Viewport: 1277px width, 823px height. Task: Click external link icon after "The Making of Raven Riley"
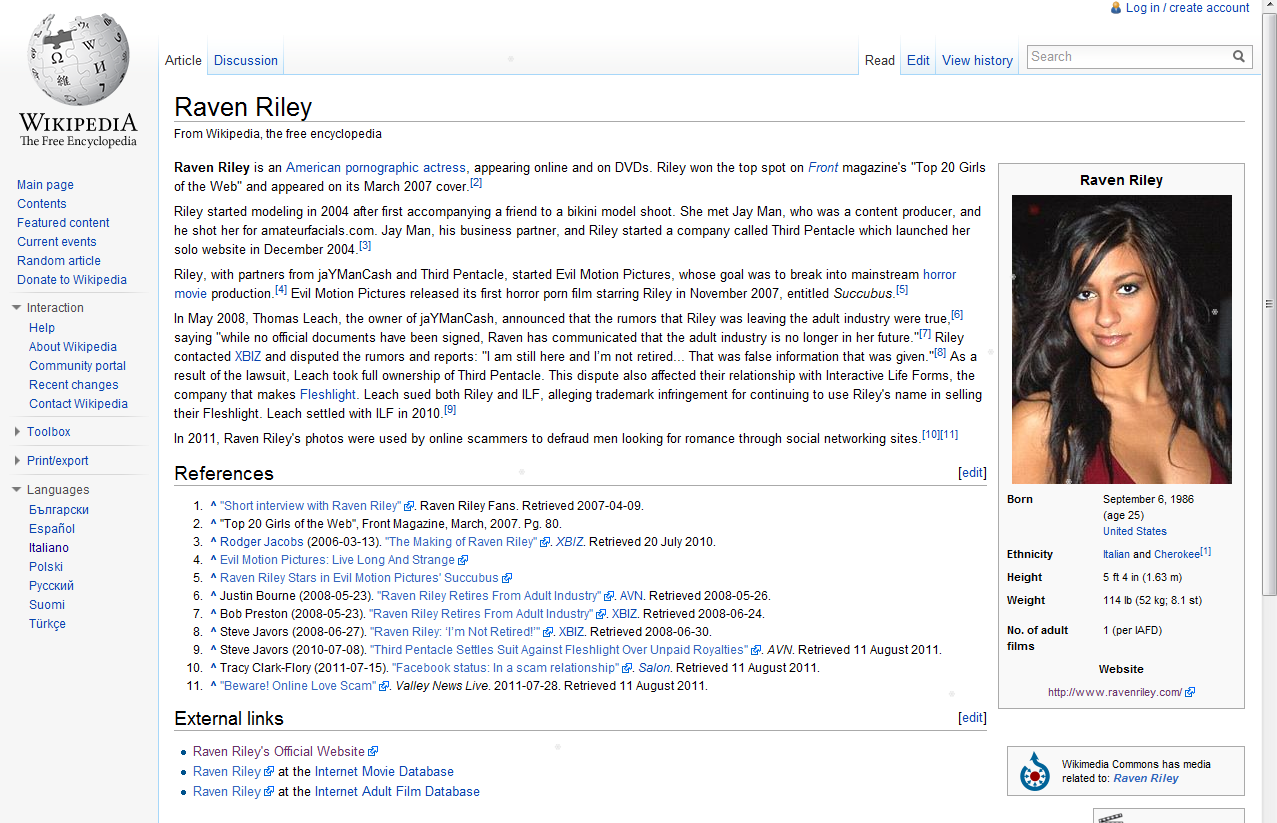545,542
